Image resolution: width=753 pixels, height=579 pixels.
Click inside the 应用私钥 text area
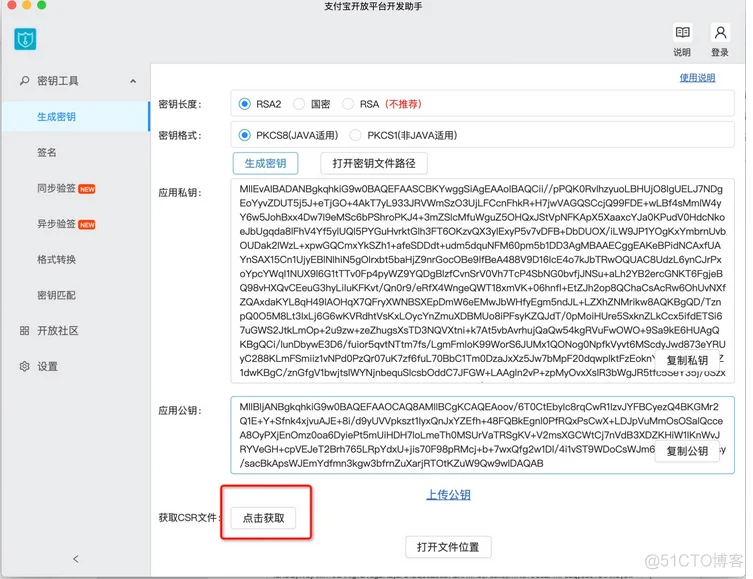click(482, 281)
